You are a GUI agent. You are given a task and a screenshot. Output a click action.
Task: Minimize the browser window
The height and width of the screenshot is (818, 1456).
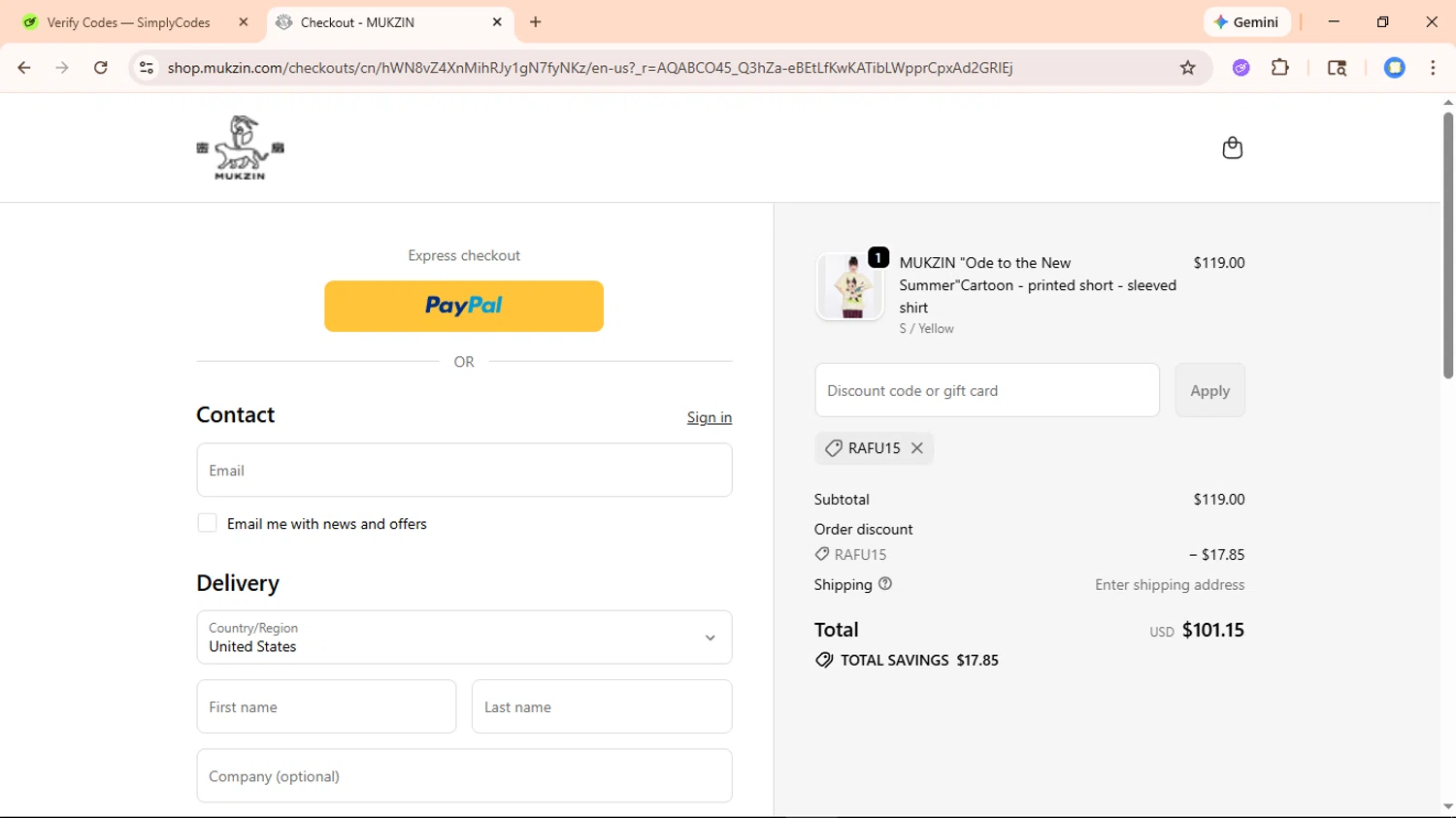click(x=1334, y=22)
